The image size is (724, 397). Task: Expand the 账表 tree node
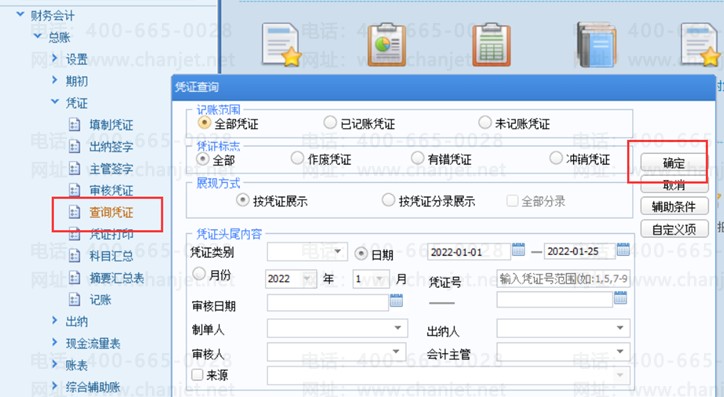55,364
